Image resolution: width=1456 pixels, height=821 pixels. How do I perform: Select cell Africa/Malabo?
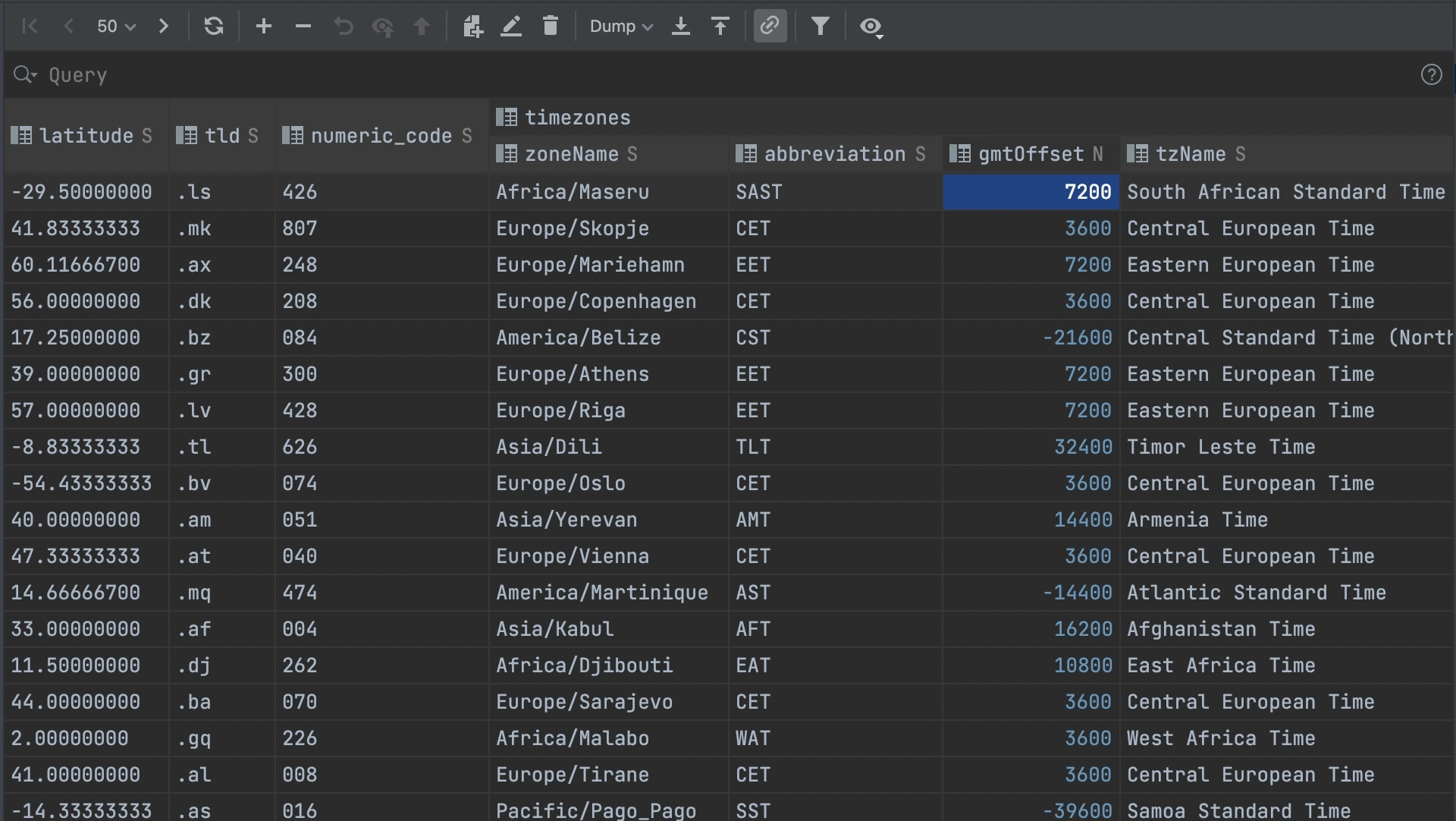(609, 738)
